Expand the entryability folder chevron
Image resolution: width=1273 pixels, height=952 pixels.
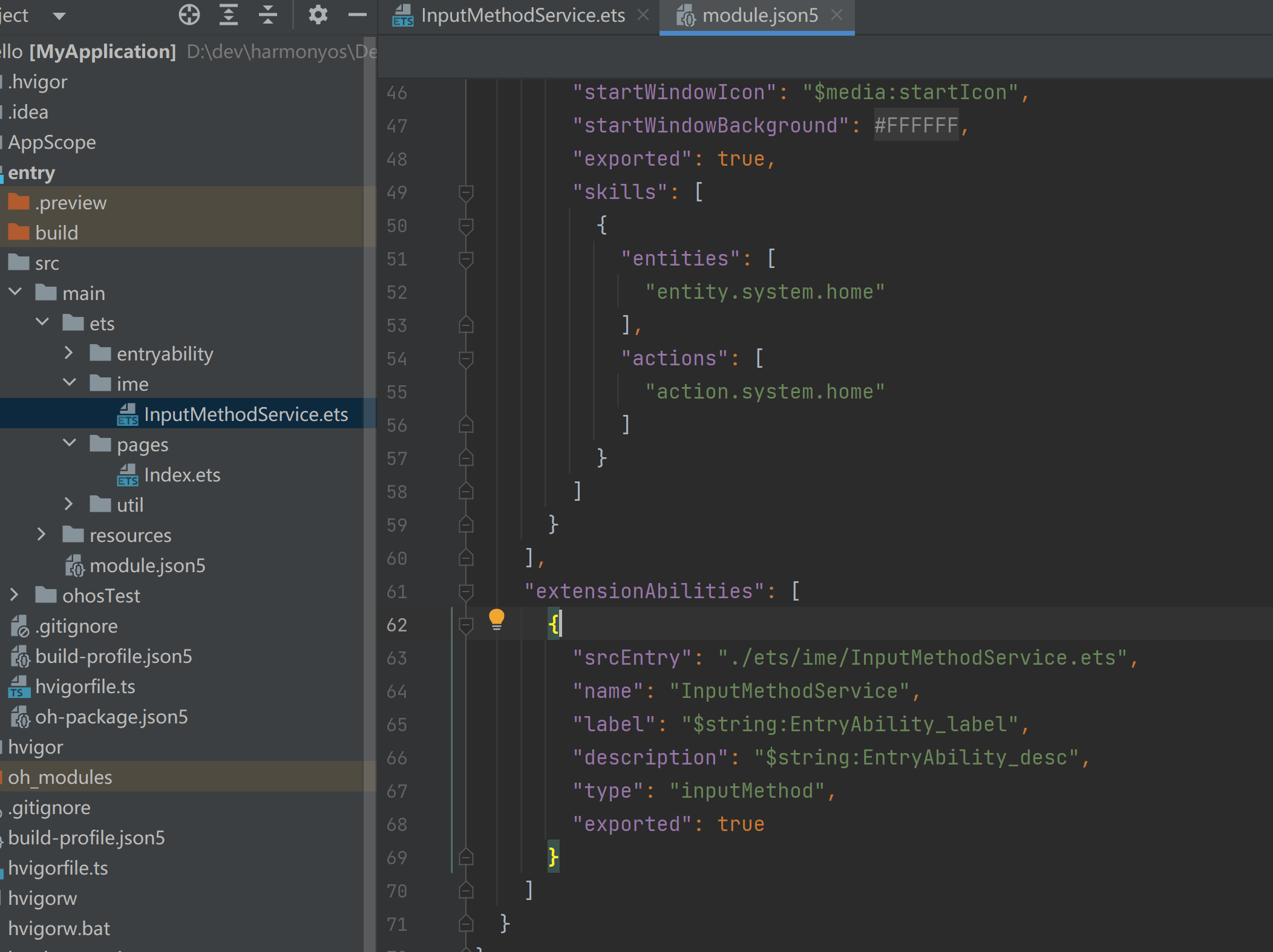pyautogui.click(x=69, y=353)
